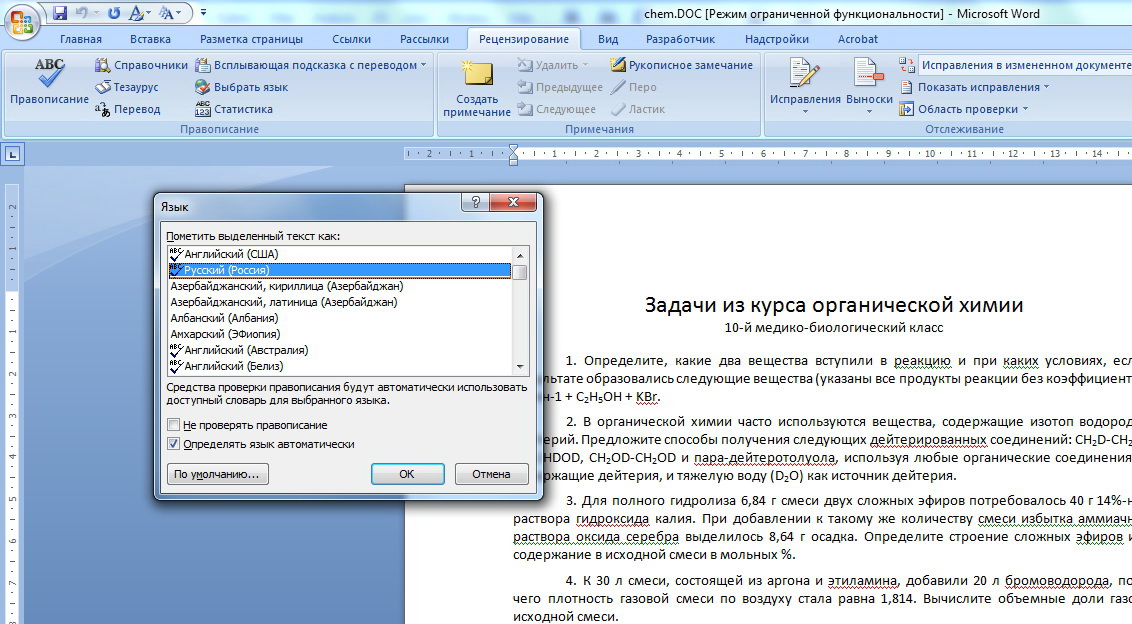Click the indent marker on horizontal ruler
The width and height of the screenshot is (1132, 624).
pyautogui.click(x=513, y=154)
